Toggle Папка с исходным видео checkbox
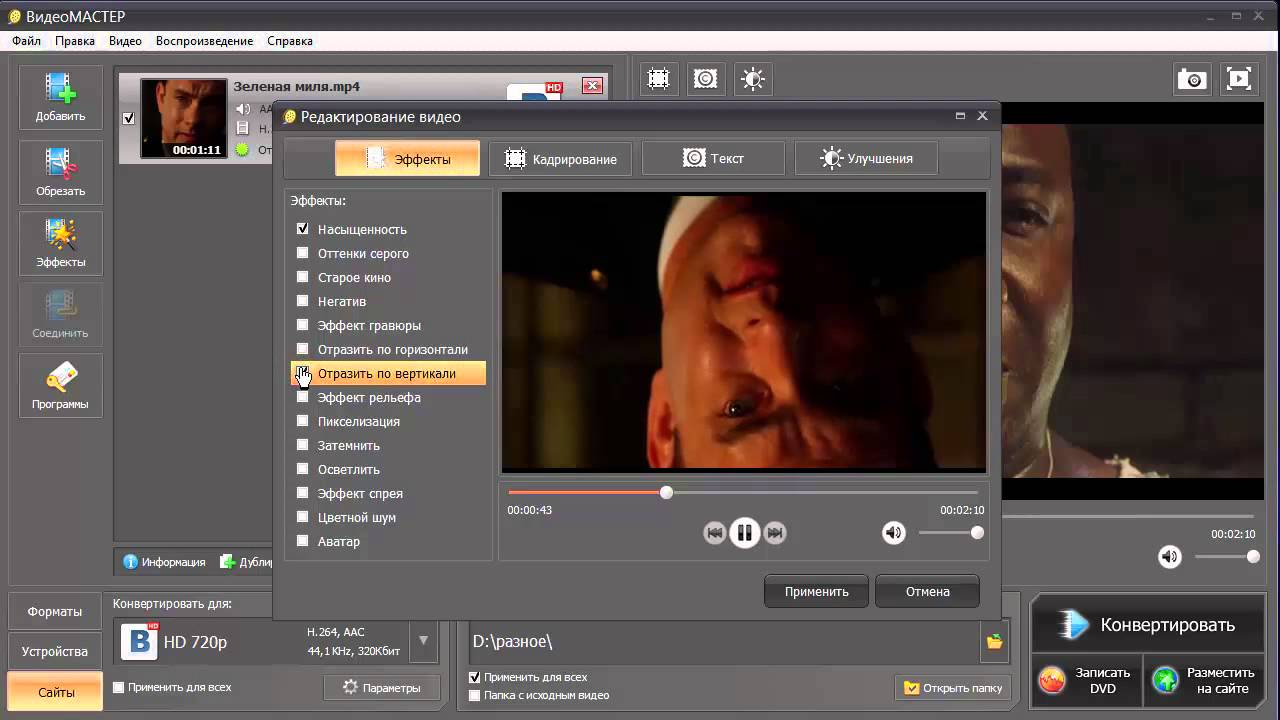The width and height of the screenshot is (1280, 720). [x=475, y=695]
